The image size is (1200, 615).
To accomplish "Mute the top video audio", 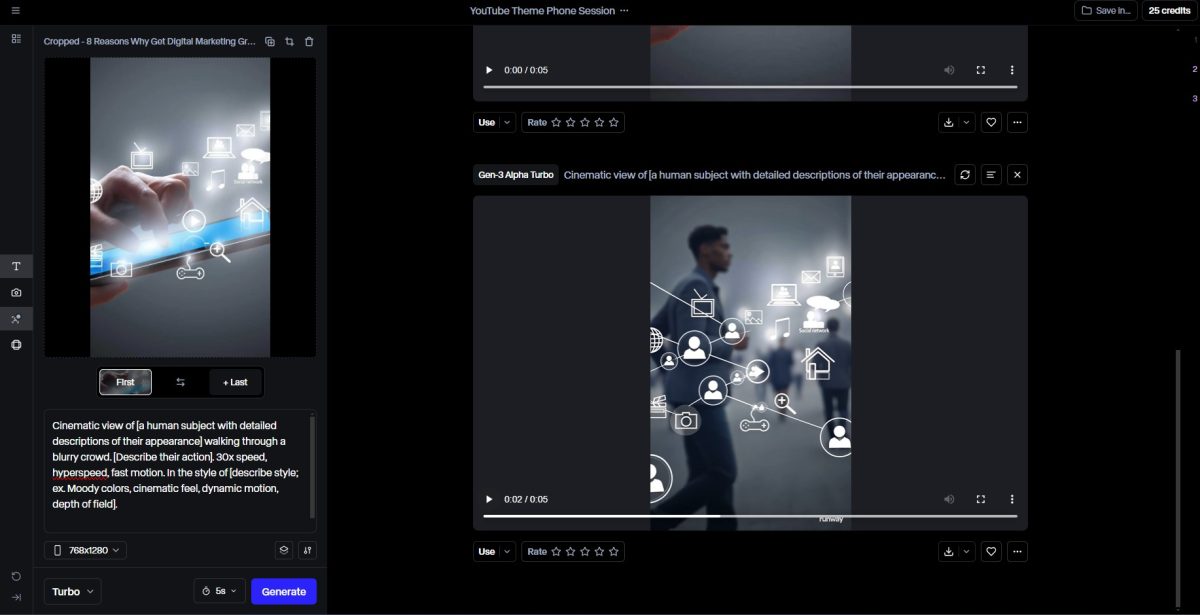I will point(949,70).
